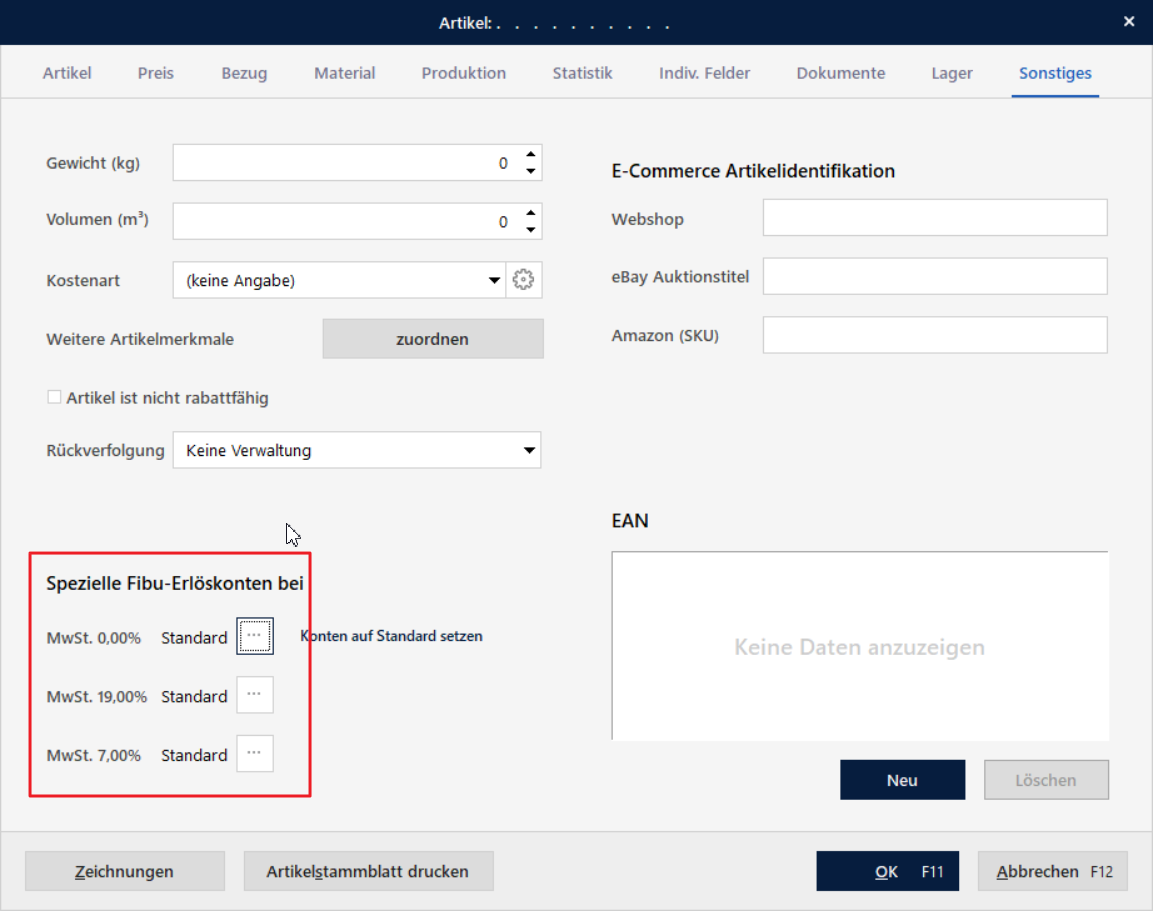The image size is (1153, 911).
Task: Click the empty EAN list area
Action: click(x=860, y=646)
